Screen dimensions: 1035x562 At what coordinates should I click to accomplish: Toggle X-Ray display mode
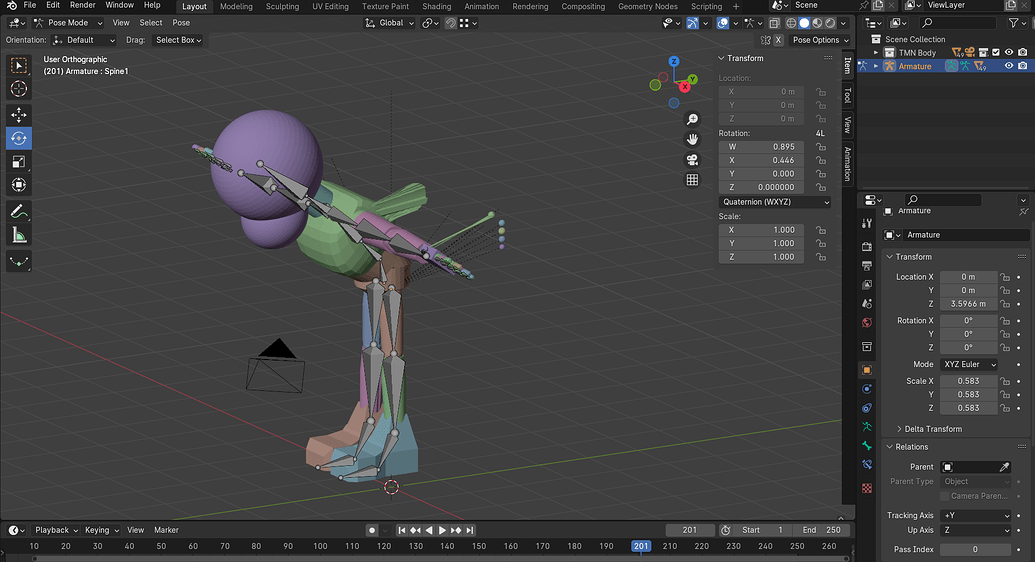(774, 23)
